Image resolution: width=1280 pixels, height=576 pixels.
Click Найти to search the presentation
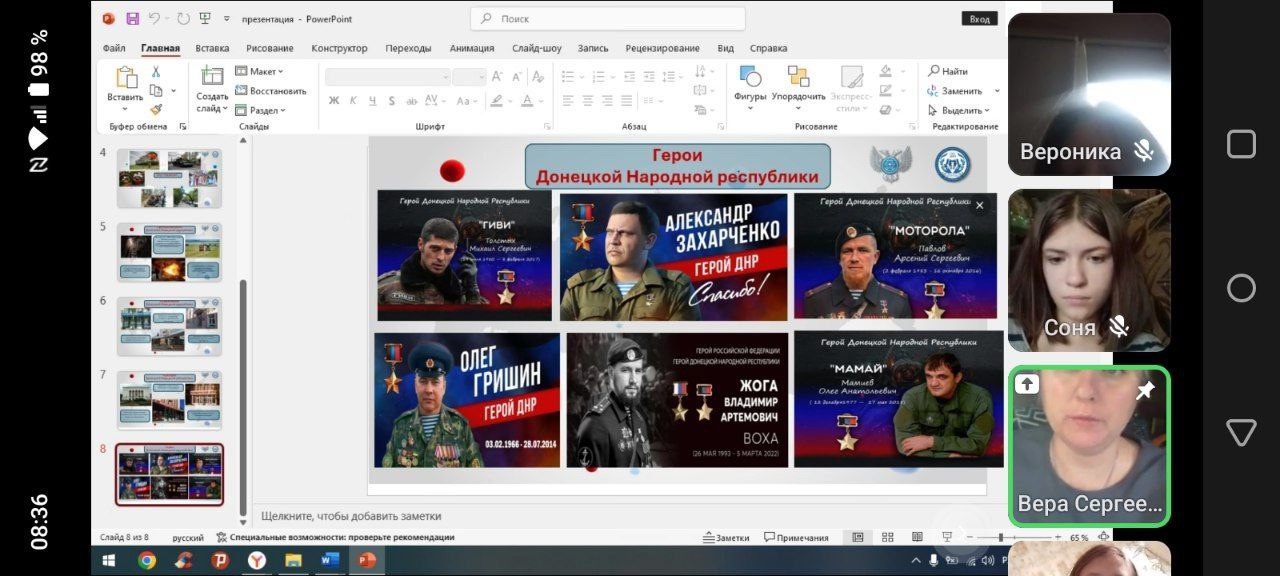[948, 71]
